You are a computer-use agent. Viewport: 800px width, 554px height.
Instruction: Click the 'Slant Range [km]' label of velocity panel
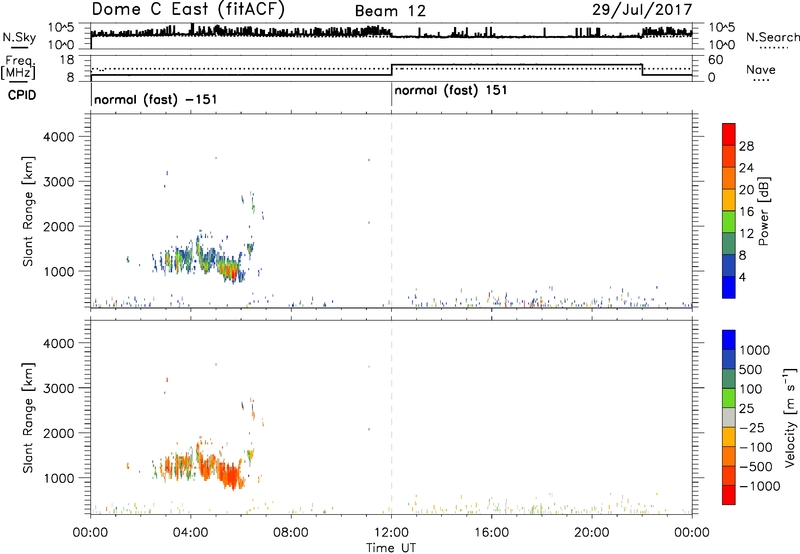[28, 418]
